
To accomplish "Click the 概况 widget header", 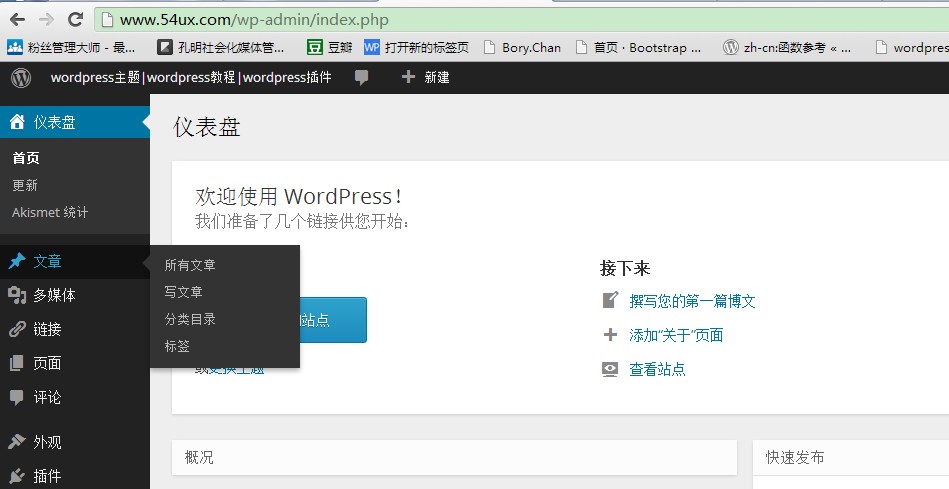I will point(455,457).
